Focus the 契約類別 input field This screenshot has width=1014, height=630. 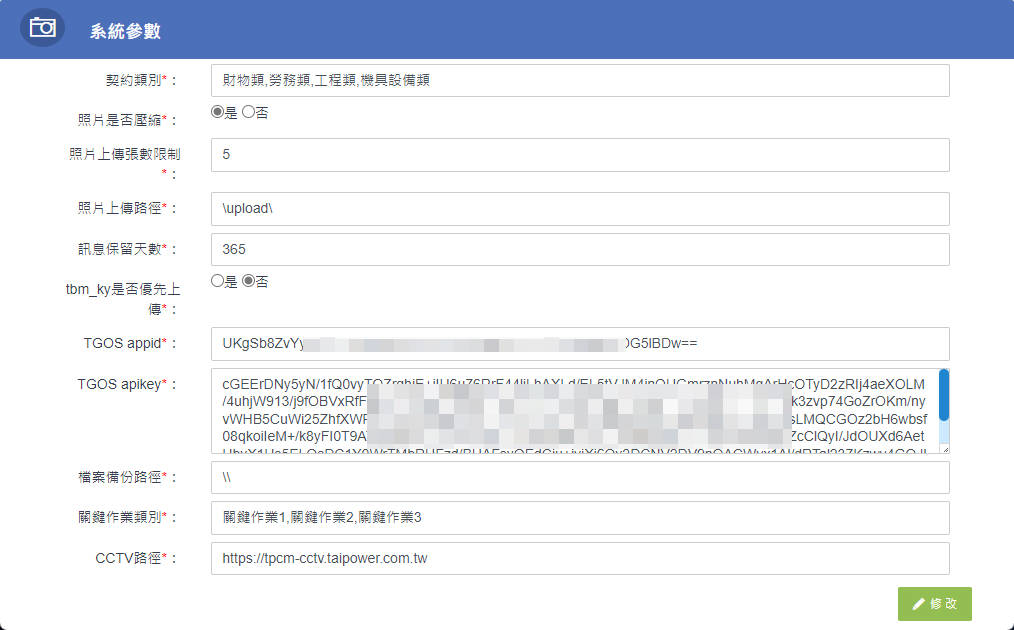[580, 80]
